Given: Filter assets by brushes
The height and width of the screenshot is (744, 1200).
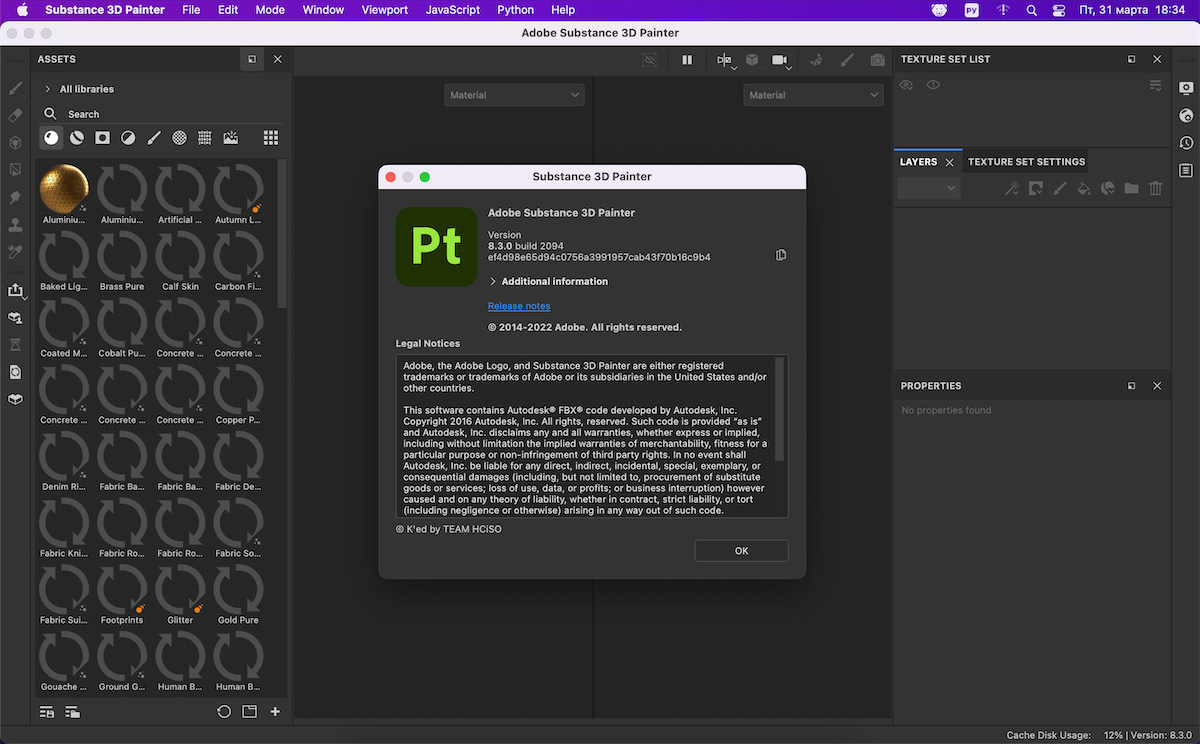Looking at the screenshot, I should pos(154,138).
